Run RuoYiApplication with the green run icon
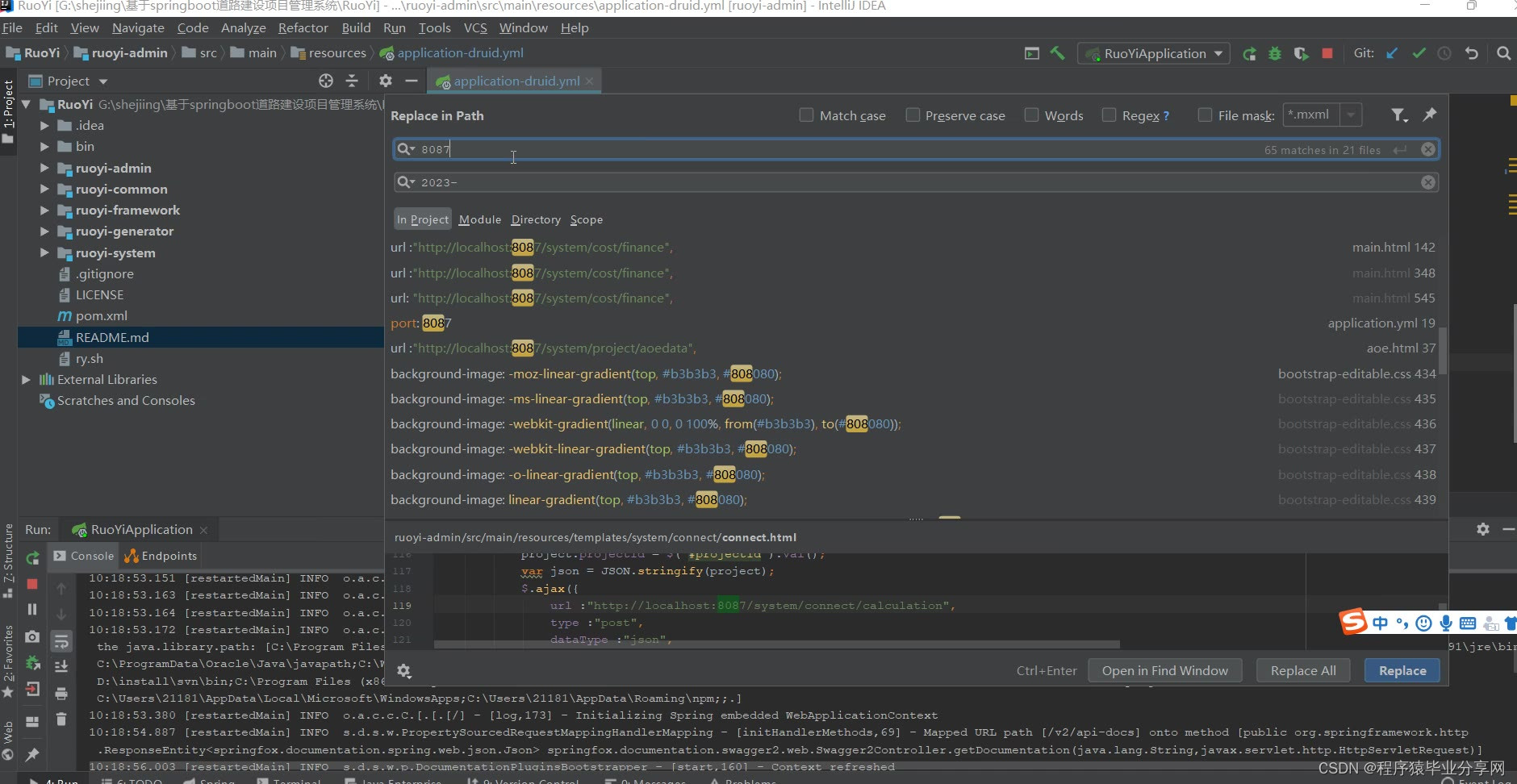The width and height of the screenshot is (1517, 784). 1249,53
